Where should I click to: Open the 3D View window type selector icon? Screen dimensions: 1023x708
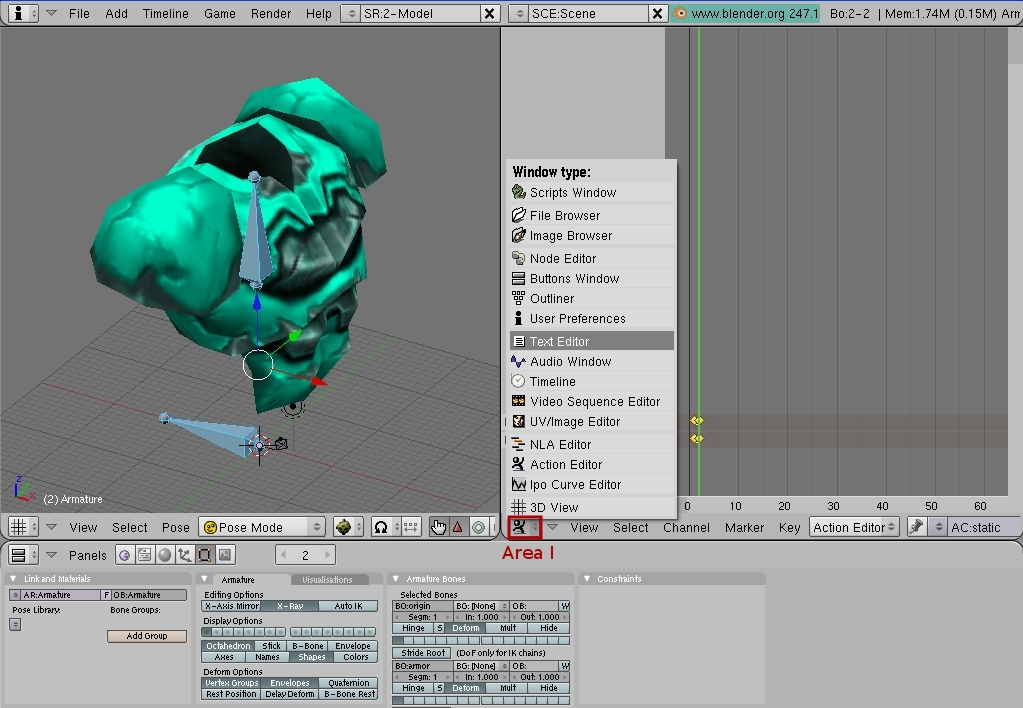tap(23, 527)
